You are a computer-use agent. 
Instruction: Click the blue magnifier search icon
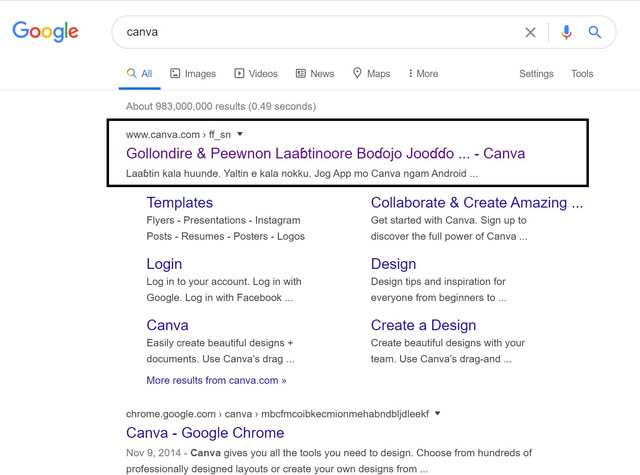(594, 32)
